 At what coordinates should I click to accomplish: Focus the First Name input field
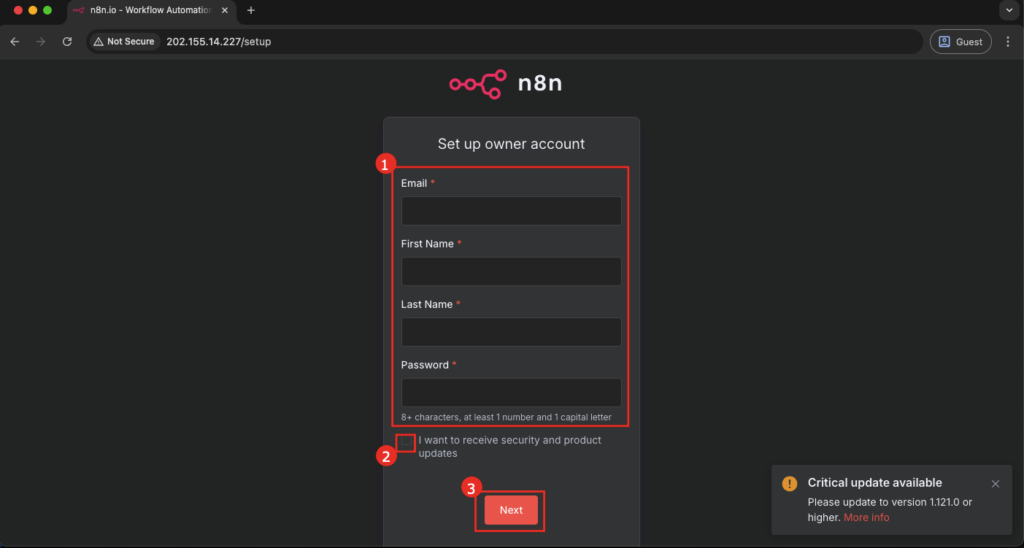point(511,271)
